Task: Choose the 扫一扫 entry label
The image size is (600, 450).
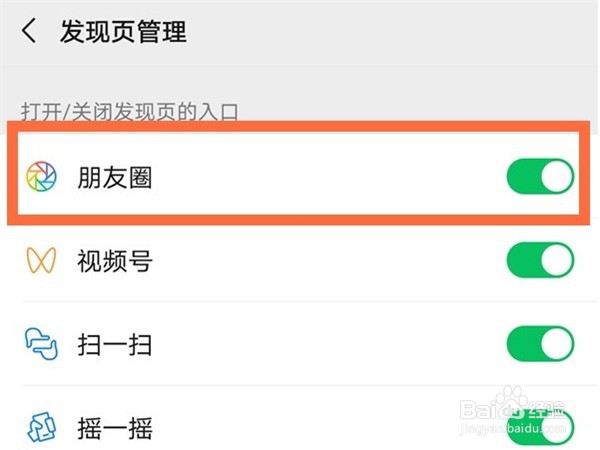Action: click(x=114, y=345)
